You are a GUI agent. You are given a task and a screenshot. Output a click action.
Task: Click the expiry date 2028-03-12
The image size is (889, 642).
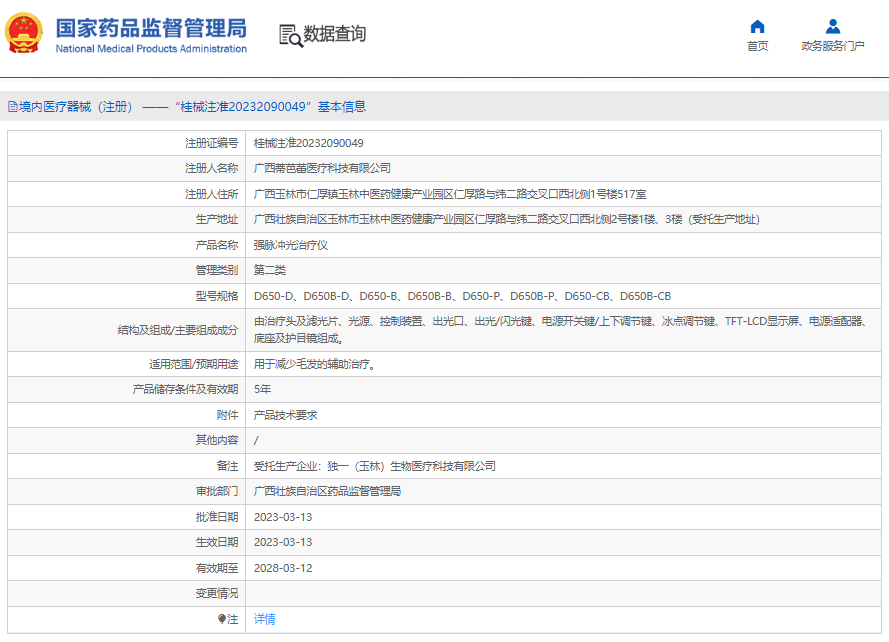283,568
